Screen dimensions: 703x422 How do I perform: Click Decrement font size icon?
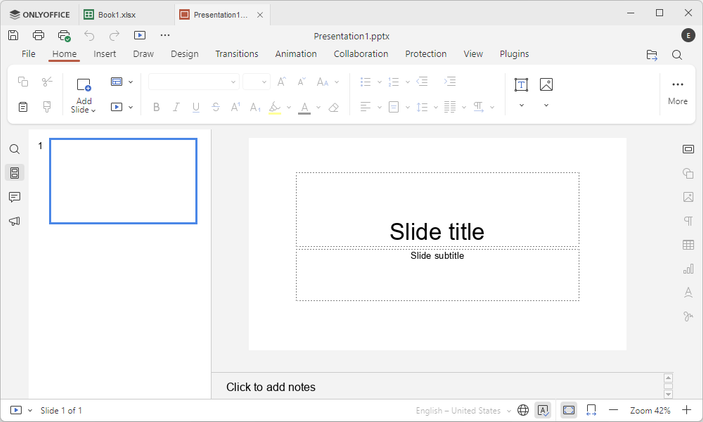tap(301, 82)
